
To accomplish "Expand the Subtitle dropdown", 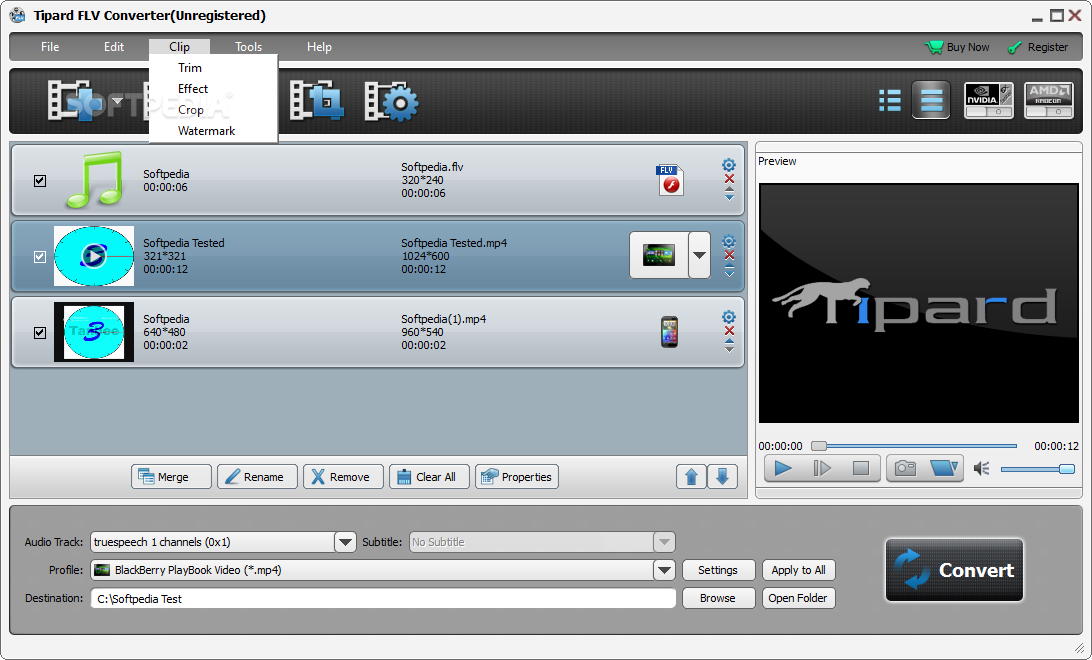I will coord(664,542).
